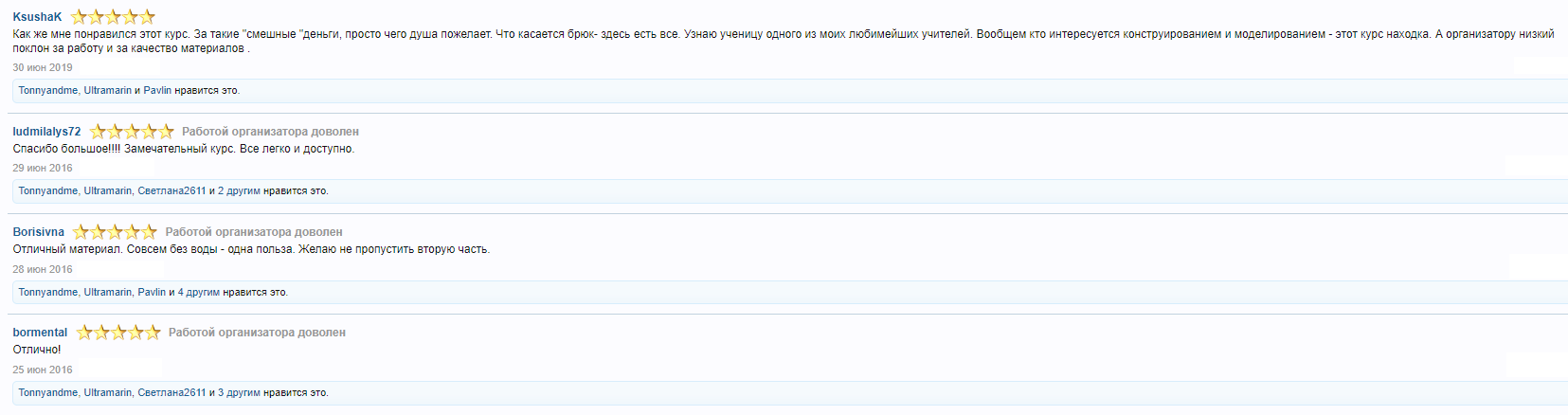Image resolution: width=1568 pixels, height=415 pixels.
Task: Open KsushaK user profile link
Action: (x=37, y=17)
